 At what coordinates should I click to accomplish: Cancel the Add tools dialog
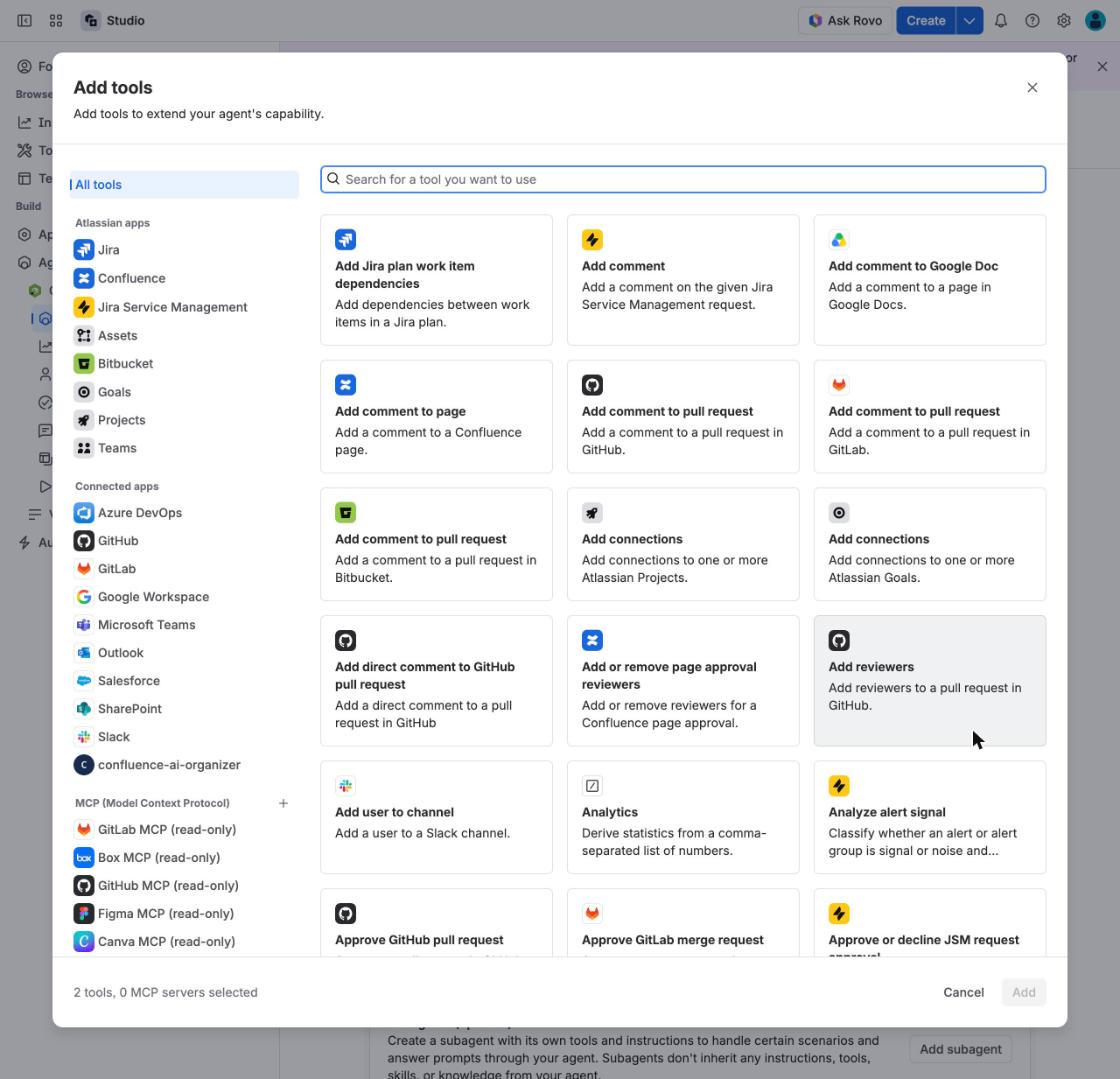[x=963, y=992]
